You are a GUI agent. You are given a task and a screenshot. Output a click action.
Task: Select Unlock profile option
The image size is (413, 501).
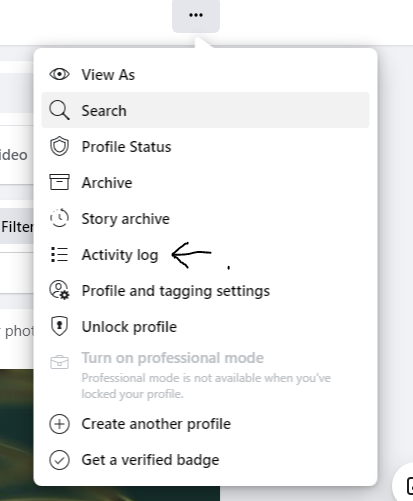click(x=205, y=326)
